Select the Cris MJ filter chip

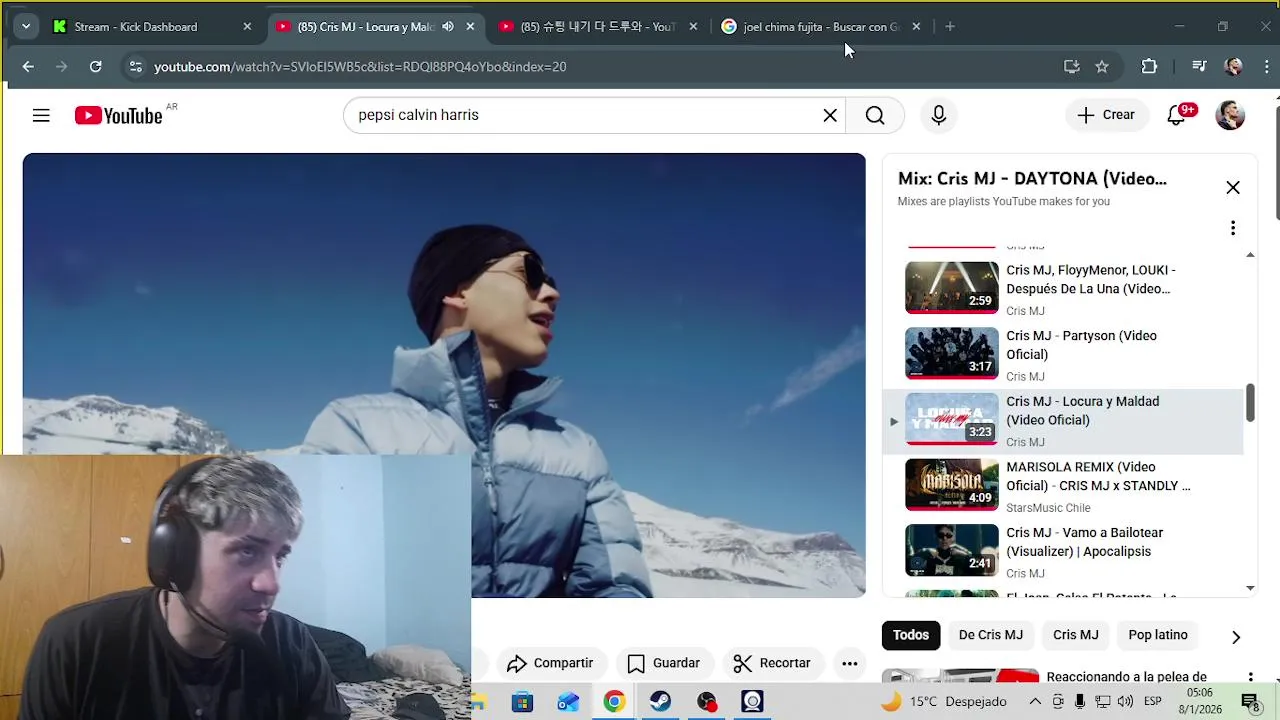tap(1076, 635)
